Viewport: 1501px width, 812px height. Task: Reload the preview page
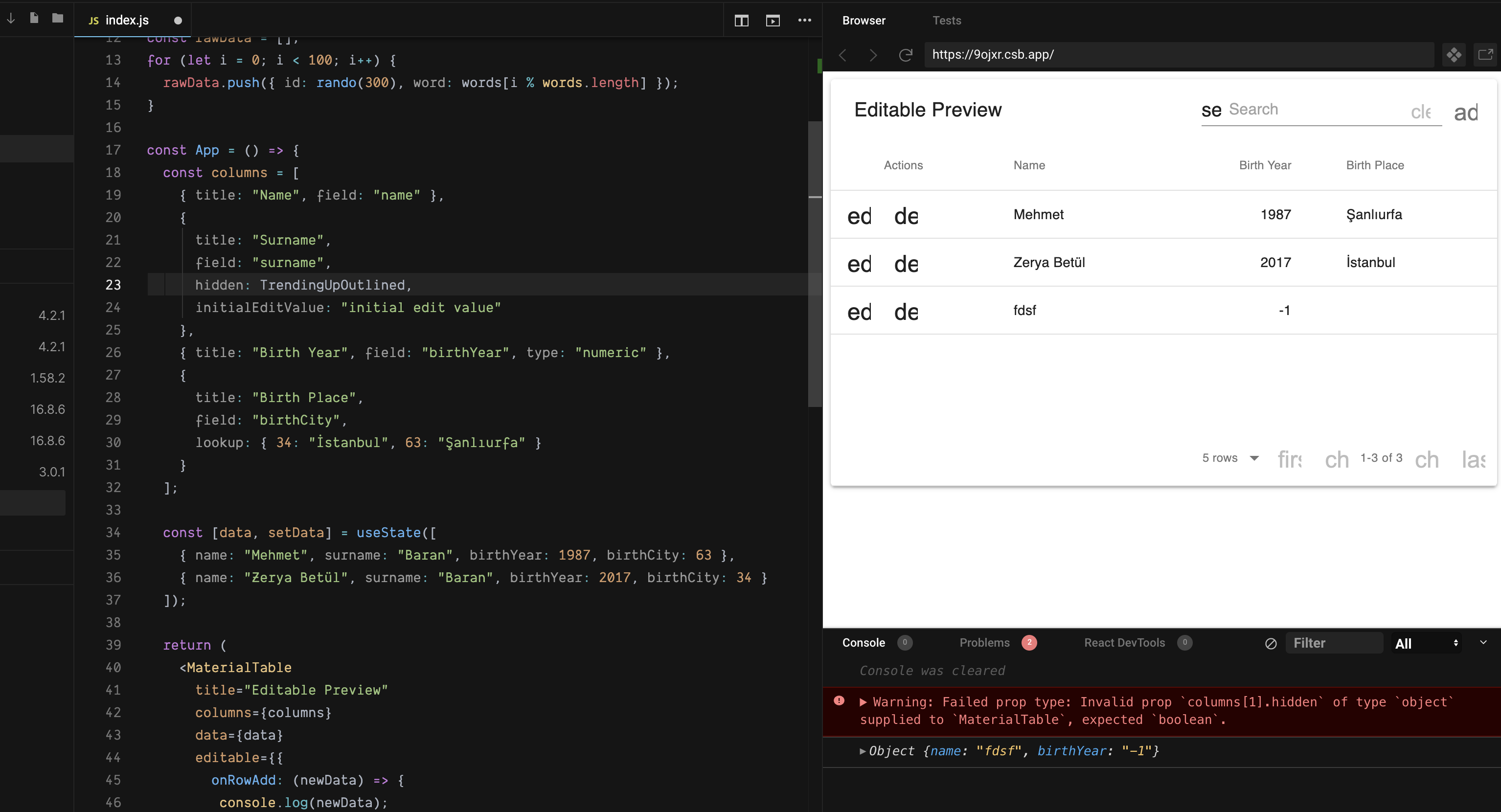(x=905, y=55)
